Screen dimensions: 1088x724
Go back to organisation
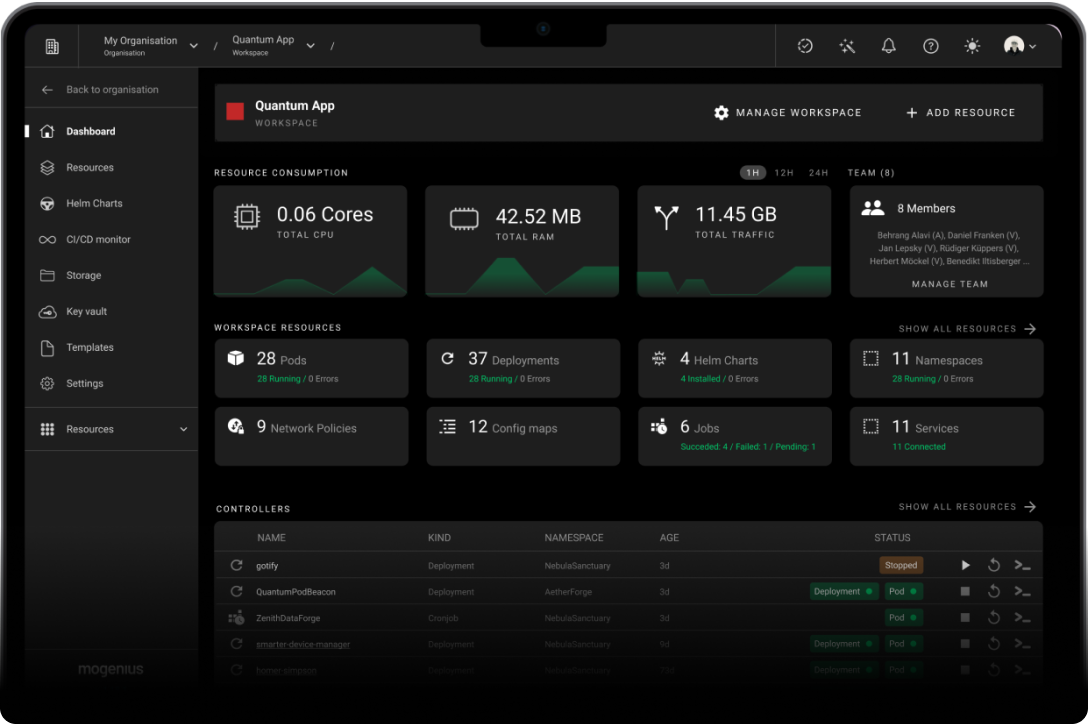click(100, 90)
